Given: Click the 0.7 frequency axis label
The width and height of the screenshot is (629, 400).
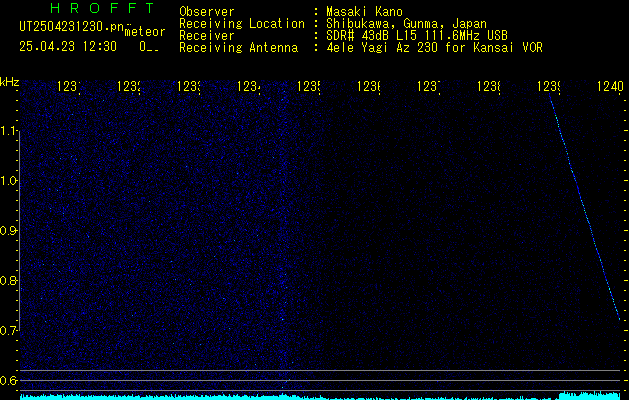Looking at the screenshot, I should coord(9,331).
